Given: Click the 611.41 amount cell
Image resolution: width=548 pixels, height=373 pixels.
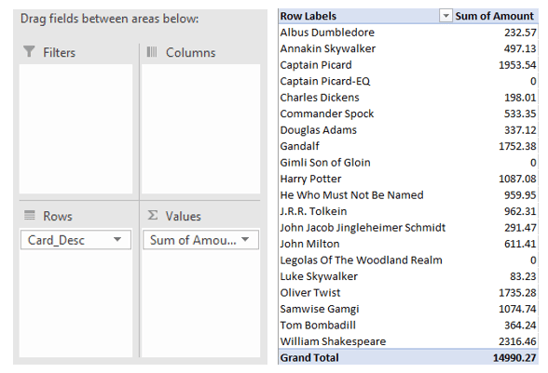Looking at the screenshot, I should tap(520, 243).
